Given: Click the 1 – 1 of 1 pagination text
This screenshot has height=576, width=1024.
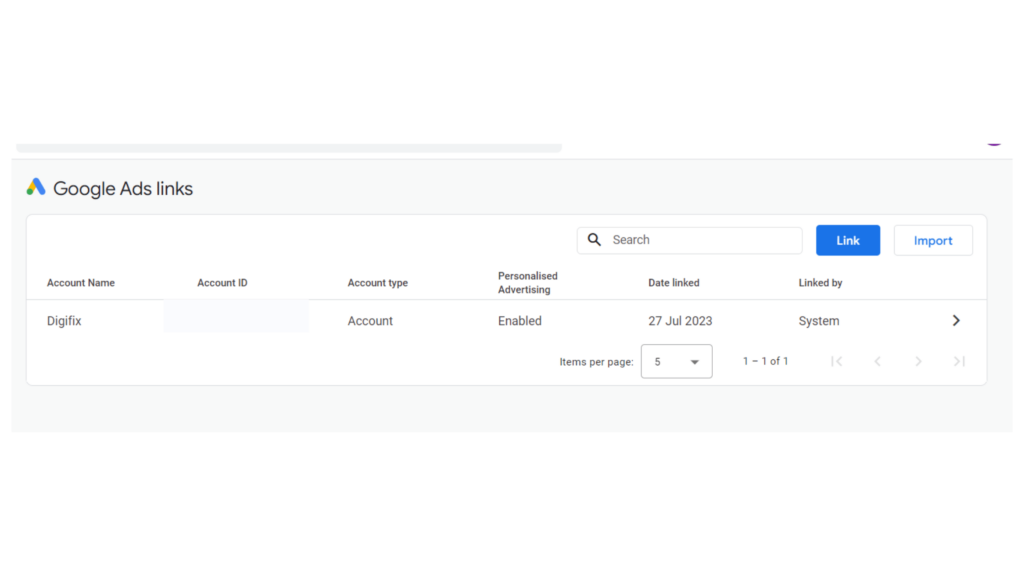Looking at the screenshot, I should pos(765,361).
